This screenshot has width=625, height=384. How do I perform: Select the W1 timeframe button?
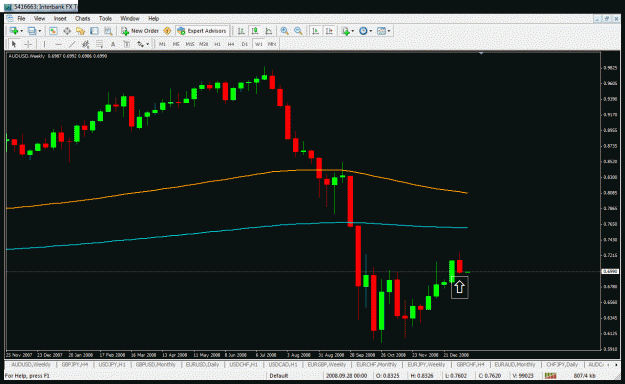coord(259,44)
